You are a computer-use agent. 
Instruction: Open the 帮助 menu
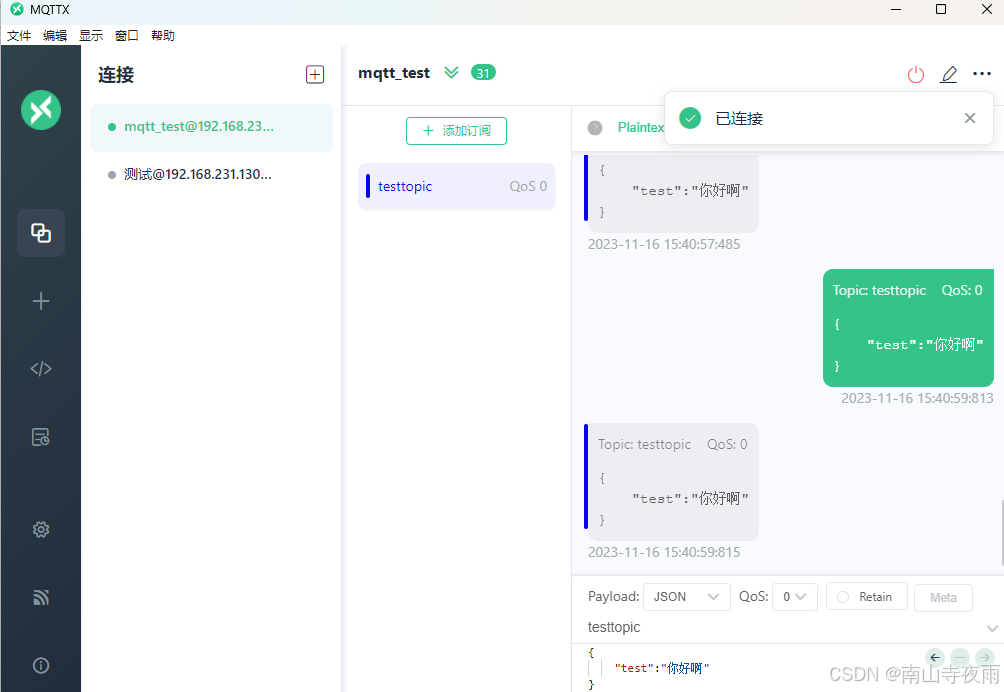click(x=163, y=35)
